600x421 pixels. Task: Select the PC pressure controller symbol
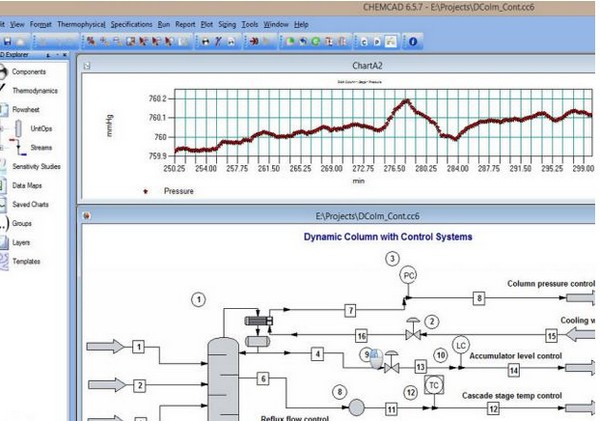coord(408,275)
